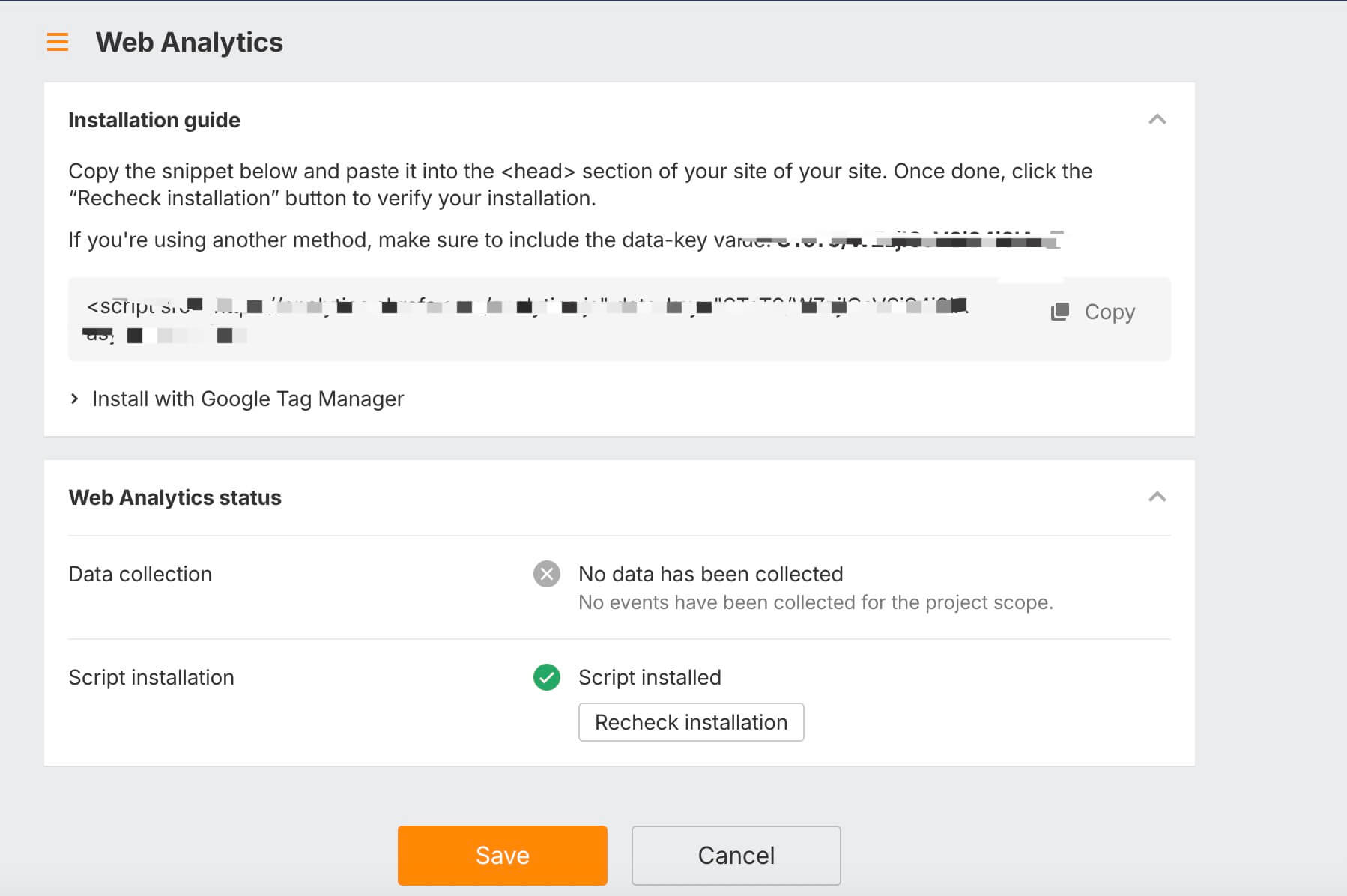Cancel the Web Analytics changes
Screen dimensions: 1347x896
736,855
